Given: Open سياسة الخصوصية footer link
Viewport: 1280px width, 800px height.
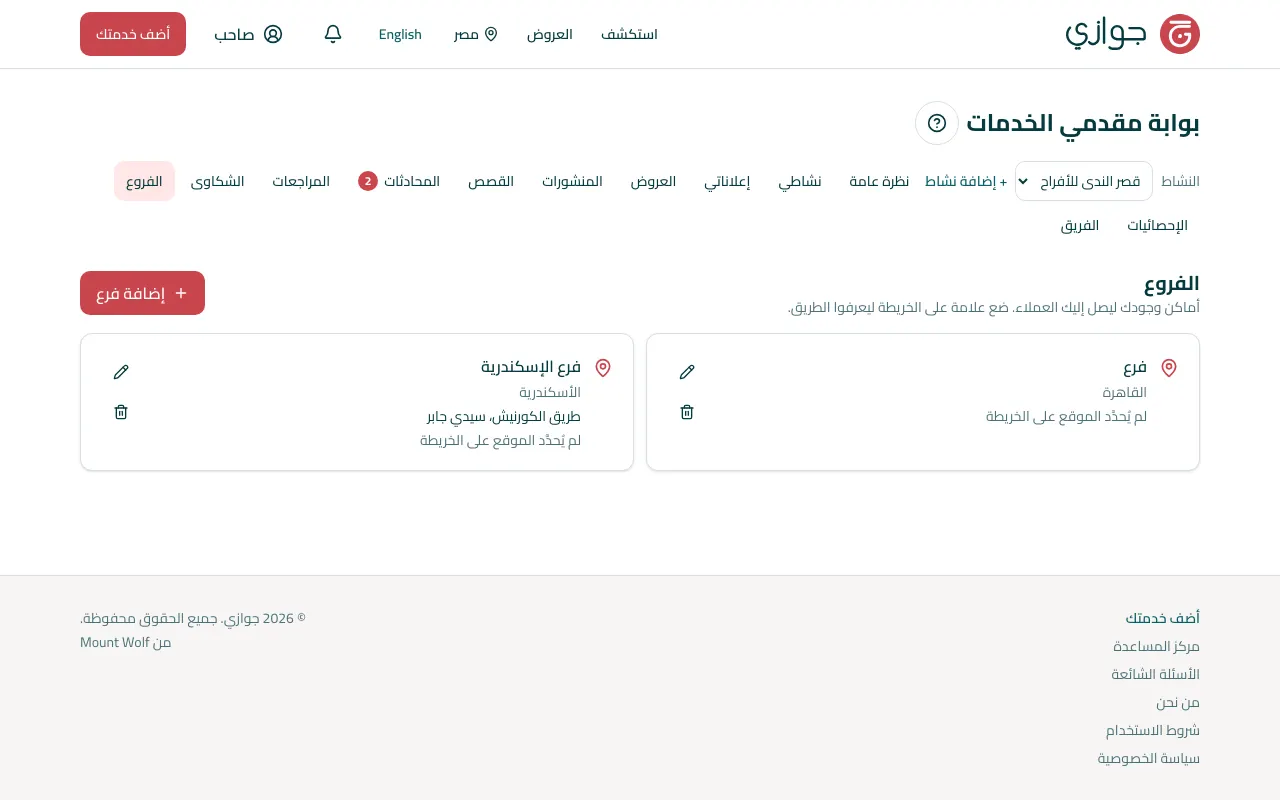Looking at the screenshot, I should [1149, 758].
